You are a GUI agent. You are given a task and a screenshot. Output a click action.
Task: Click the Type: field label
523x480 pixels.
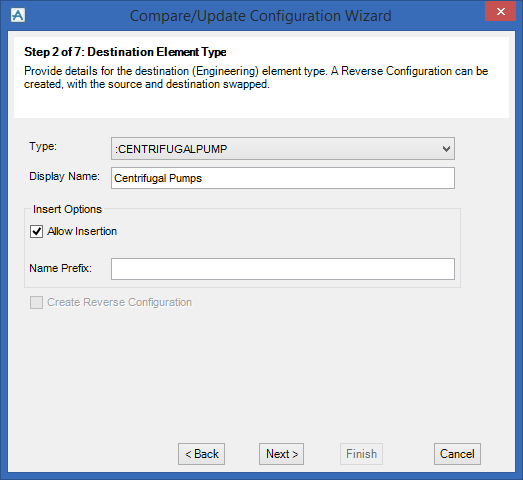pos(43,146)
